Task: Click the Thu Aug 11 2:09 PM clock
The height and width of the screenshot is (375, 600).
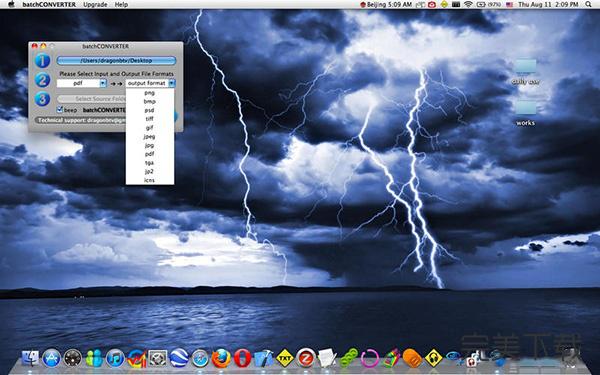Action: 548,5
